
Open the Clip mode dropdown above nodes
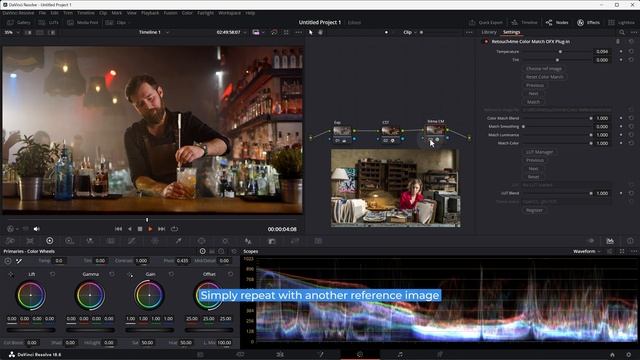tap(409, 32)
